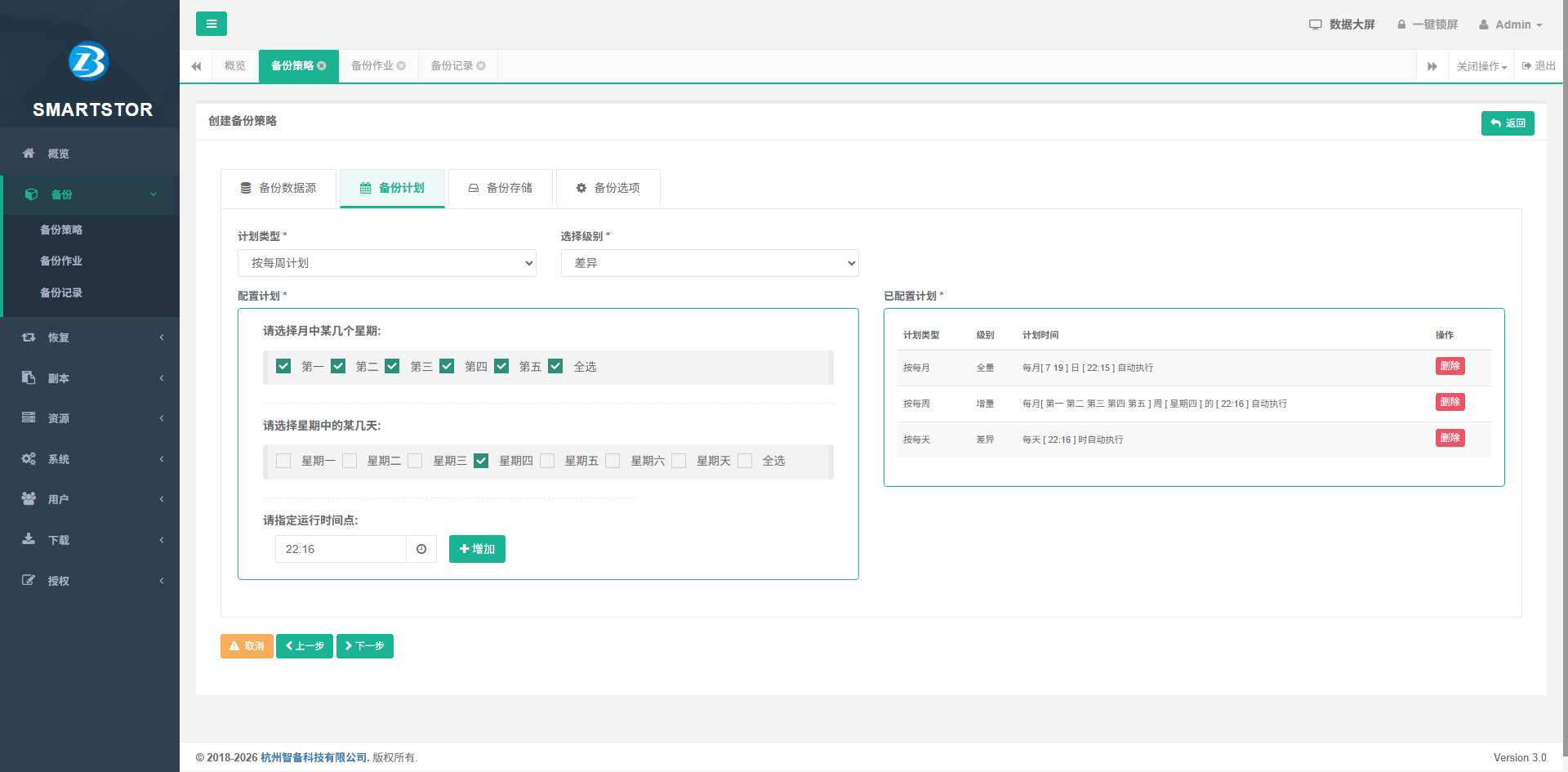
Task: Check the 星期一 checkbox
Action: (283, 461)
